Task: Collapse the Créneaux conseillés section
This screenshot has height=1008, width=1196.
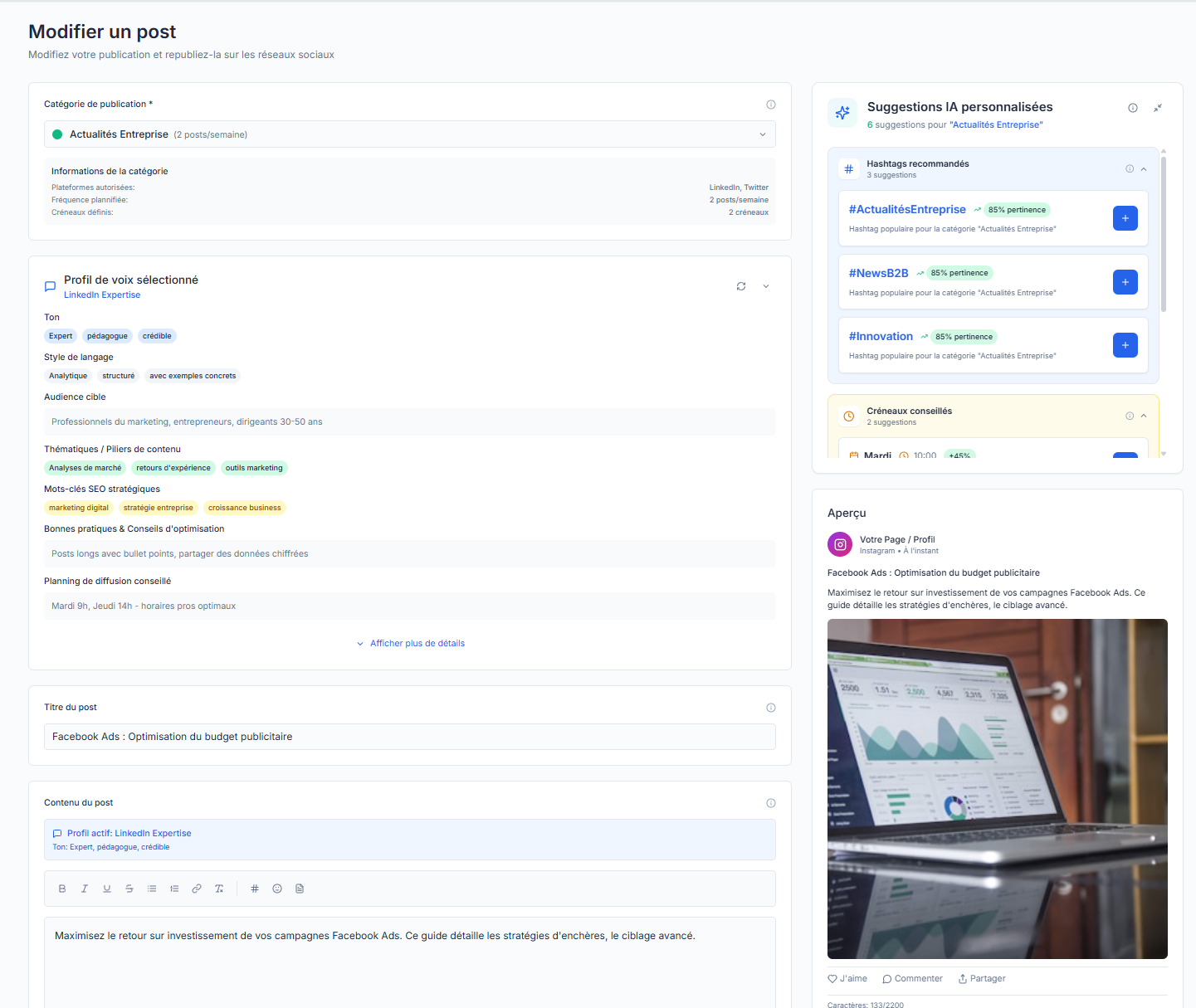Action: click(x=1144, y=416)
